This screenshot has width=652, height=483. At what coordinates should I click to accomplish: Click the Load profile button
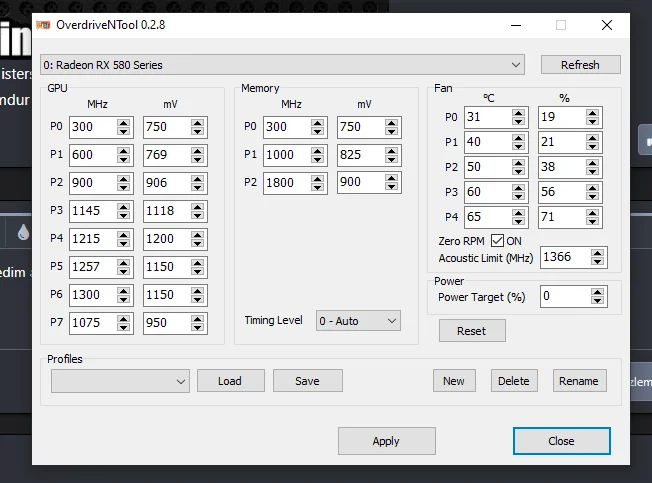pos(230,381)
